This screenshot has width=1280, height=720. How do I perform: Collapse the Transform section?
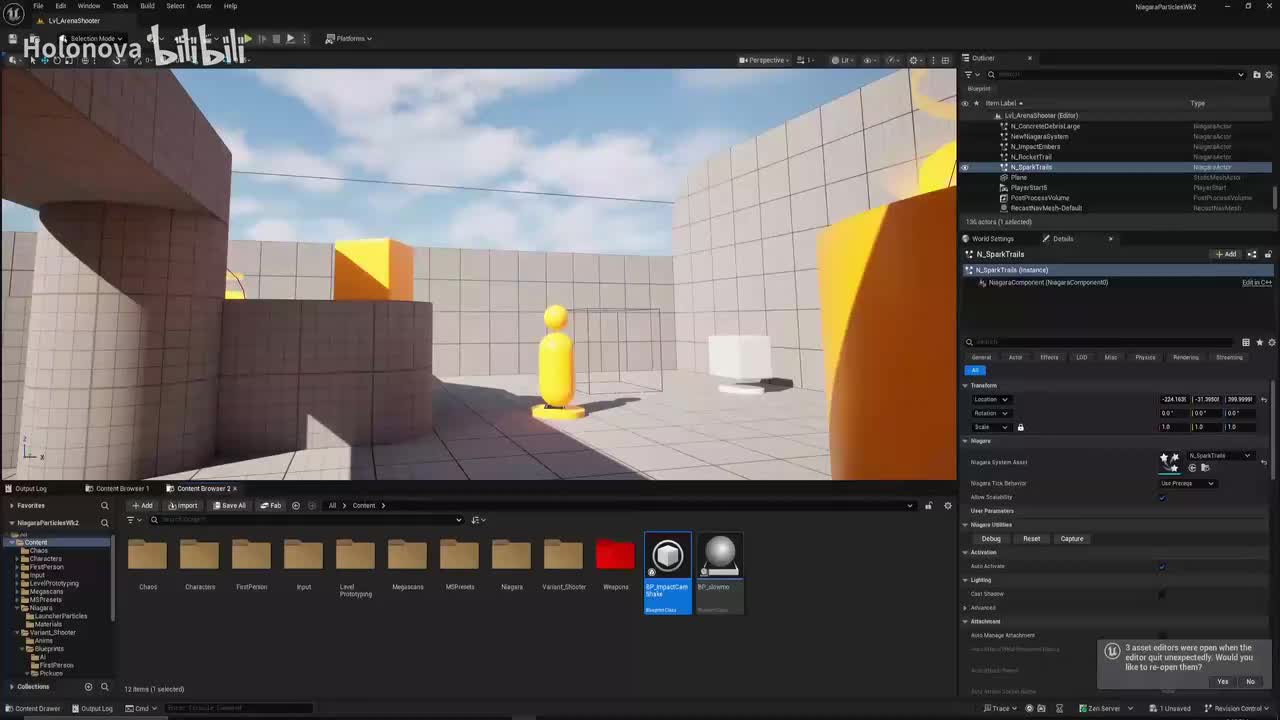coord(966,385)
